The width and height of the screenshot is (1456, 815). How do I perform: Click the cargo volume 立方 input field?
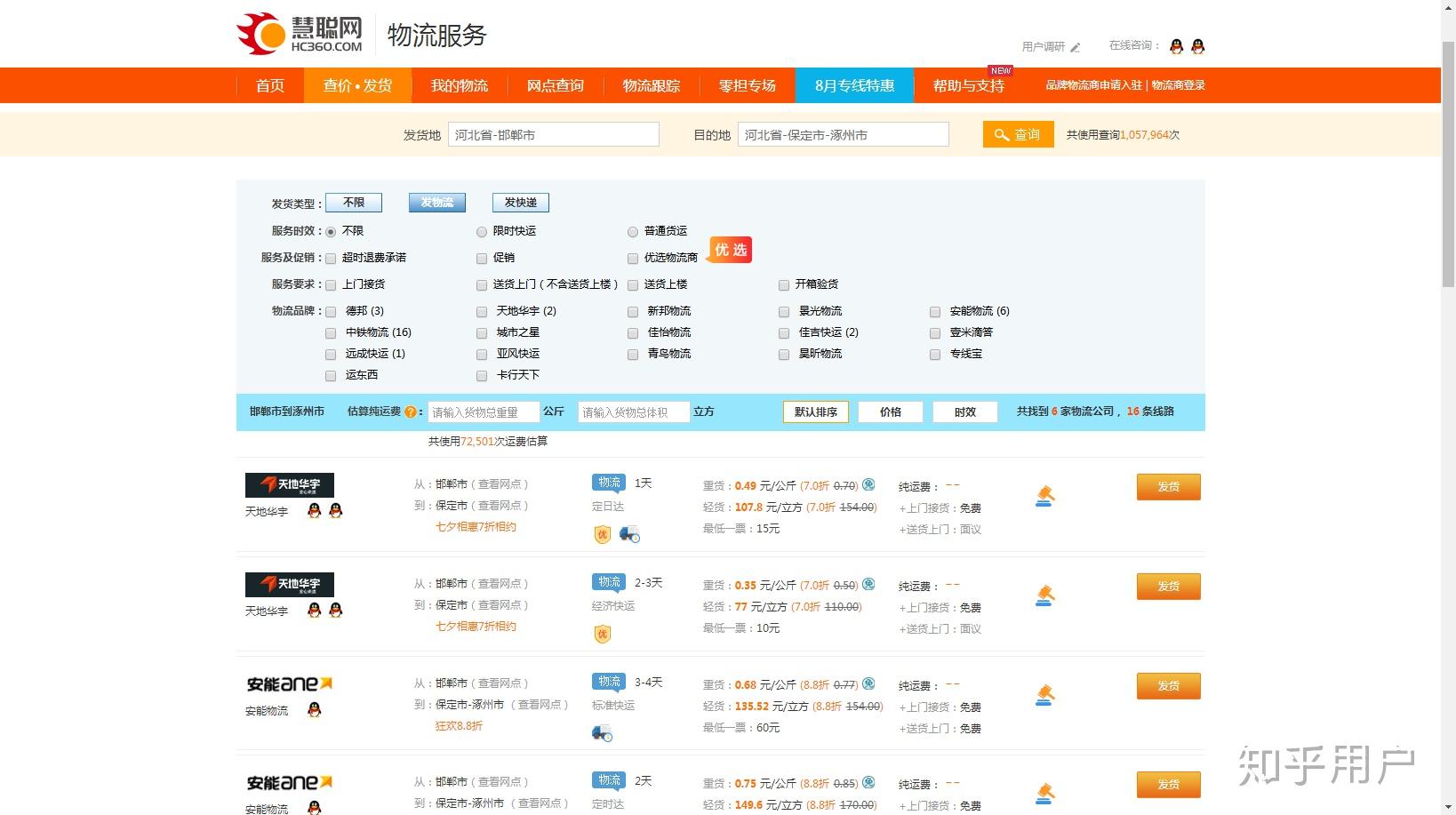click(634, 411)
